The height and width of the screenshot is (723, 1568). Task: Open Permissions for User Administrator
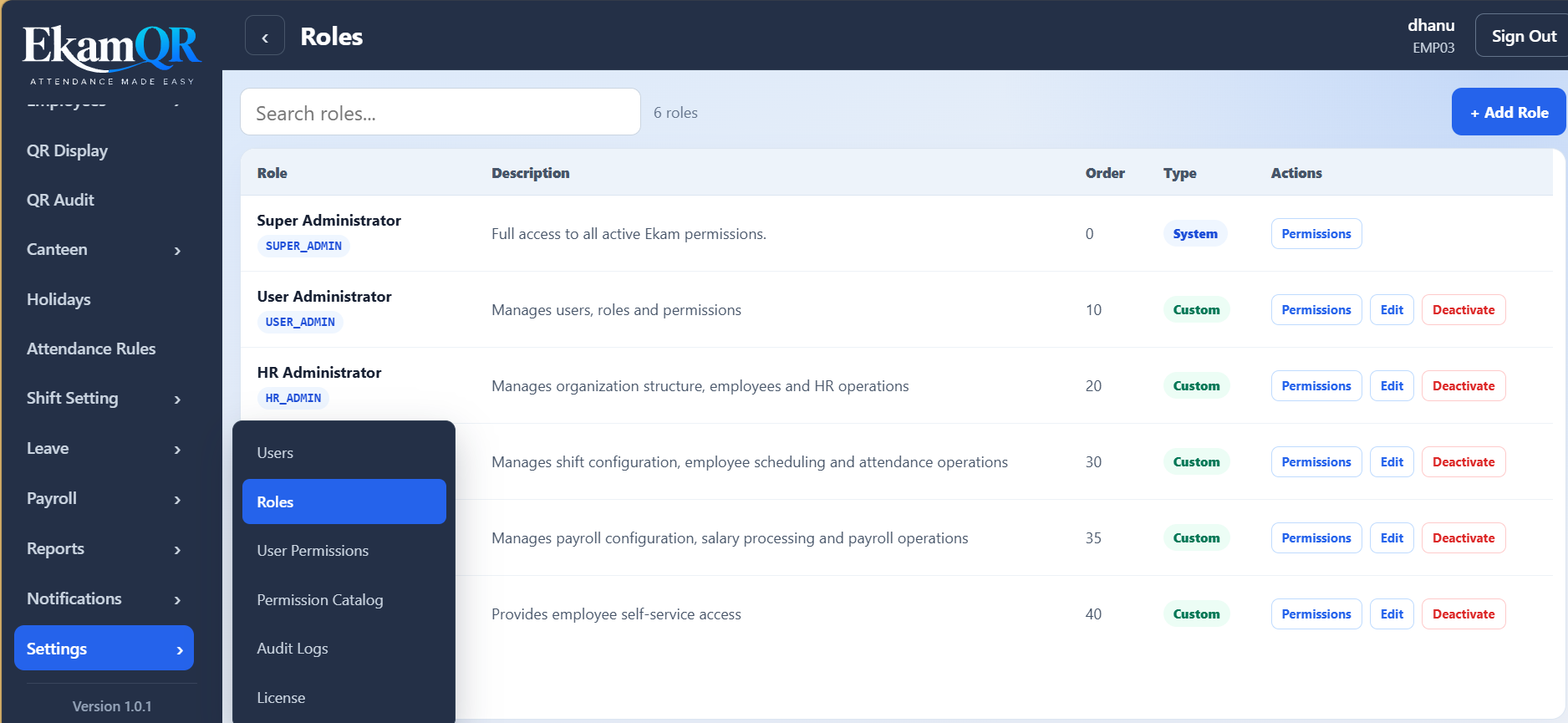coord(1316,310)
